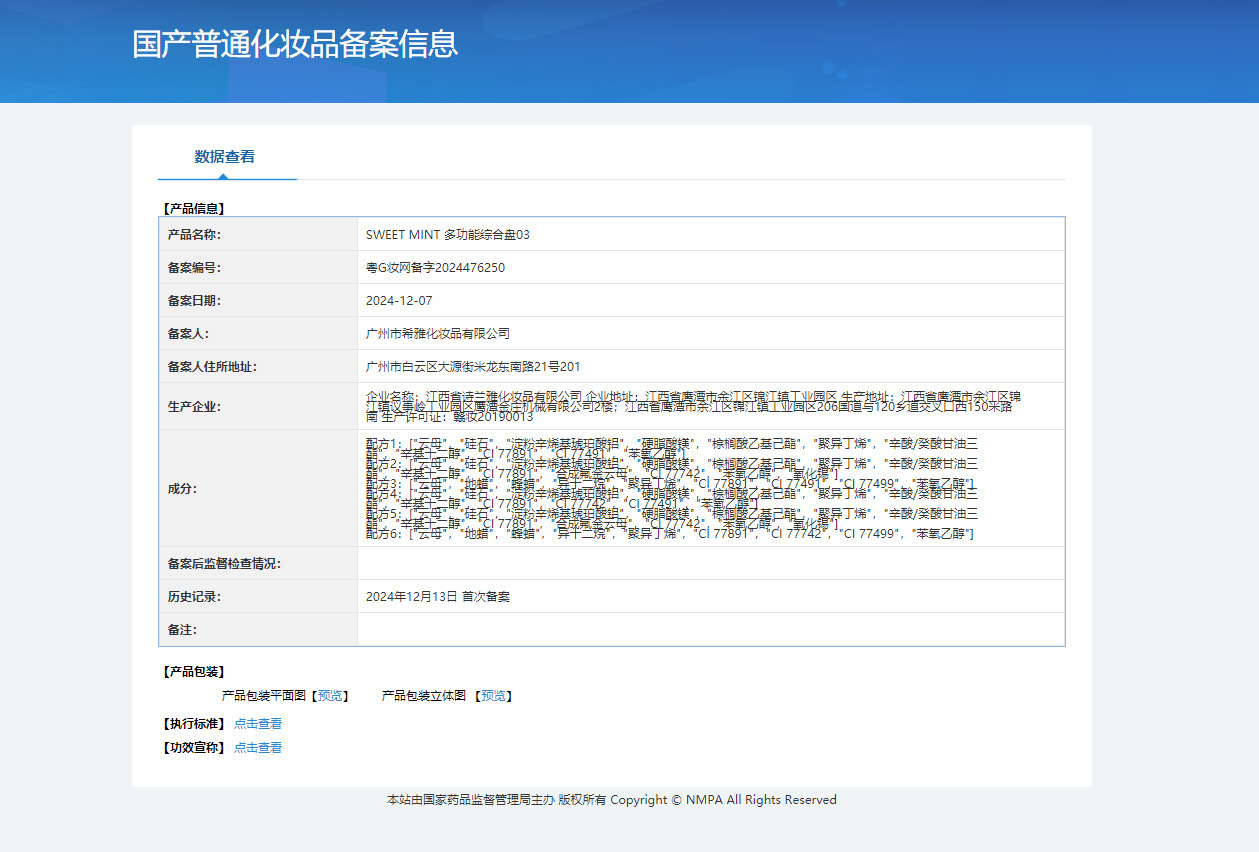Image resolution: width=1259 pixels, height=852 pixels.
Task: Open 预览 link for 产品包装立体图
Action: [x=492, y=696]
